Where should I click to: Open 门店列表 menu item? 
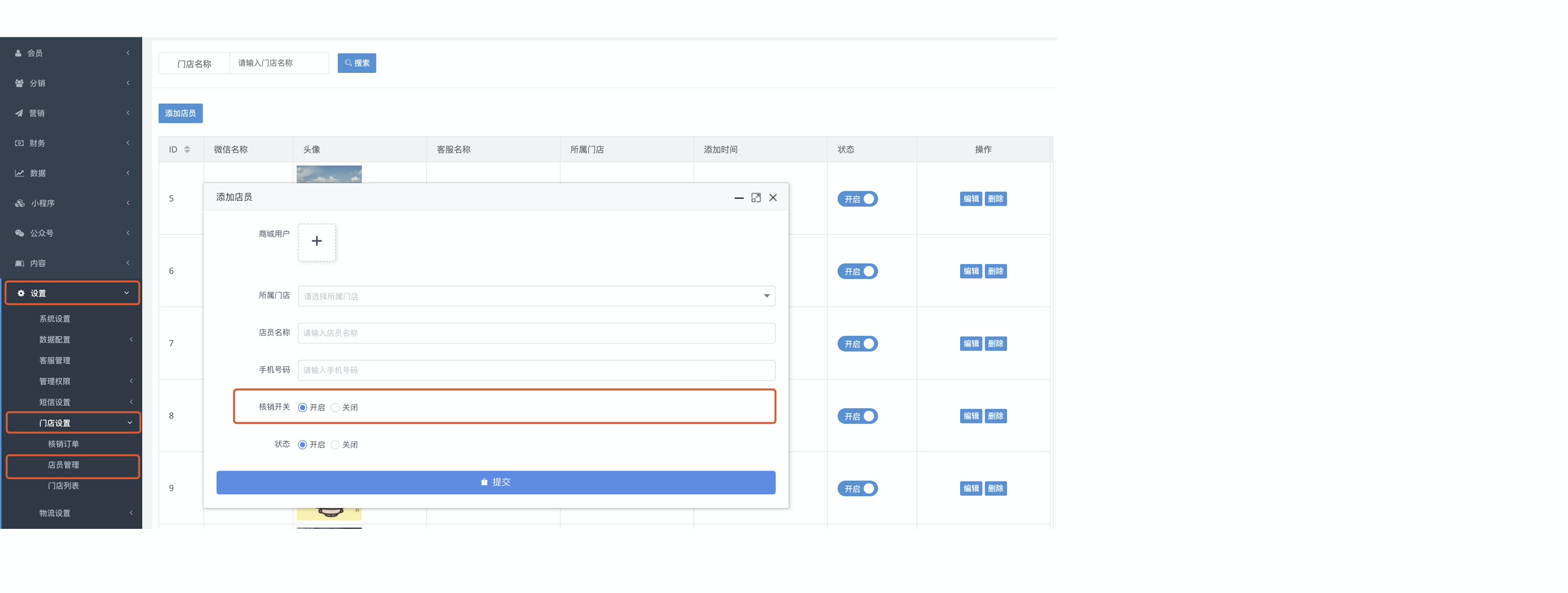[x=64, y=486]
